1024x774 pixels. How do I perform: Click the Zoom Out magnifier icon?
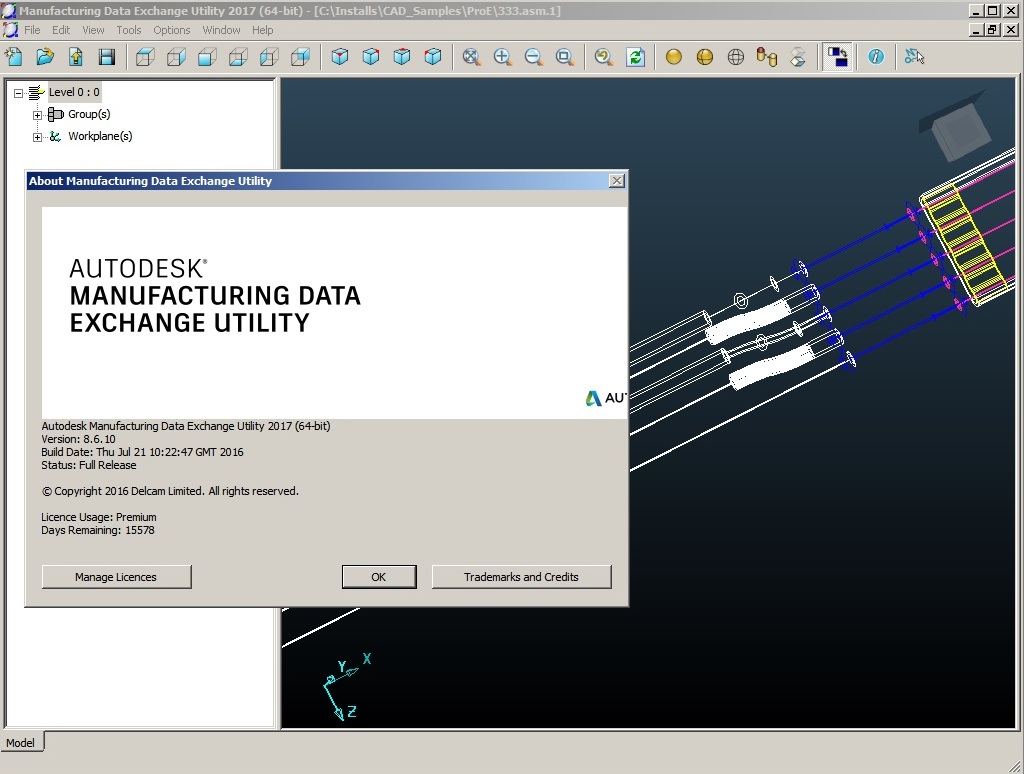533,57
